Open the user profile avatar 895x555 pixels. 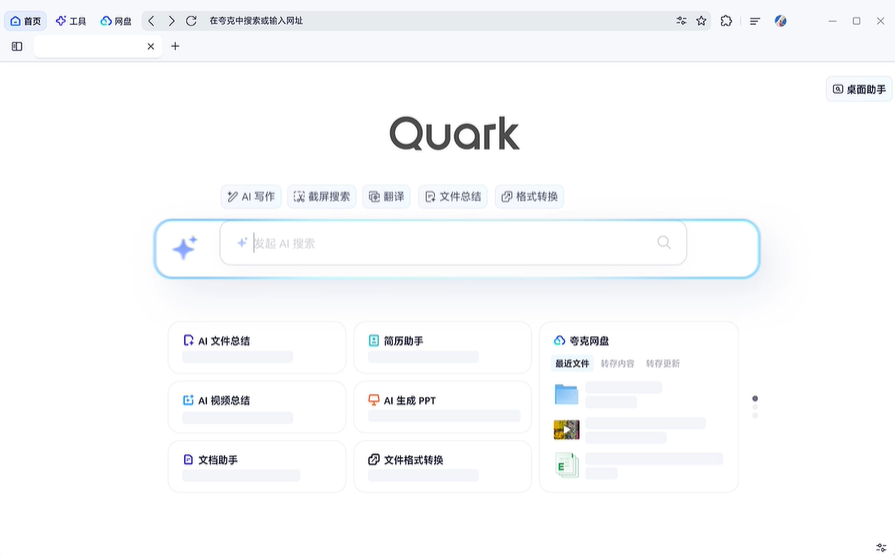coord(780,21)
